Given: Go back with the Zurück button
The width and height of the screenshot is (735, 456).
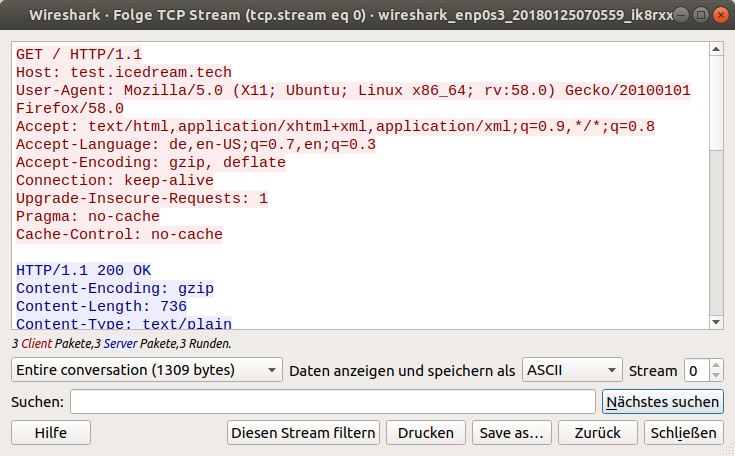Looking at the screenshot, I should pos(598,433).
